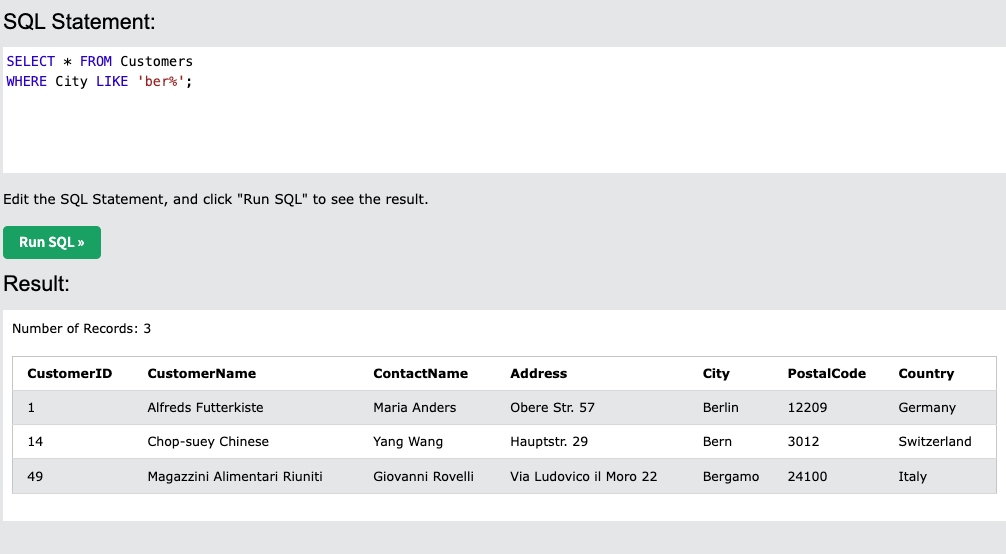Click the Edit the SQL Statement instruction text
The image size is (1006, 554).
point(216,199)
